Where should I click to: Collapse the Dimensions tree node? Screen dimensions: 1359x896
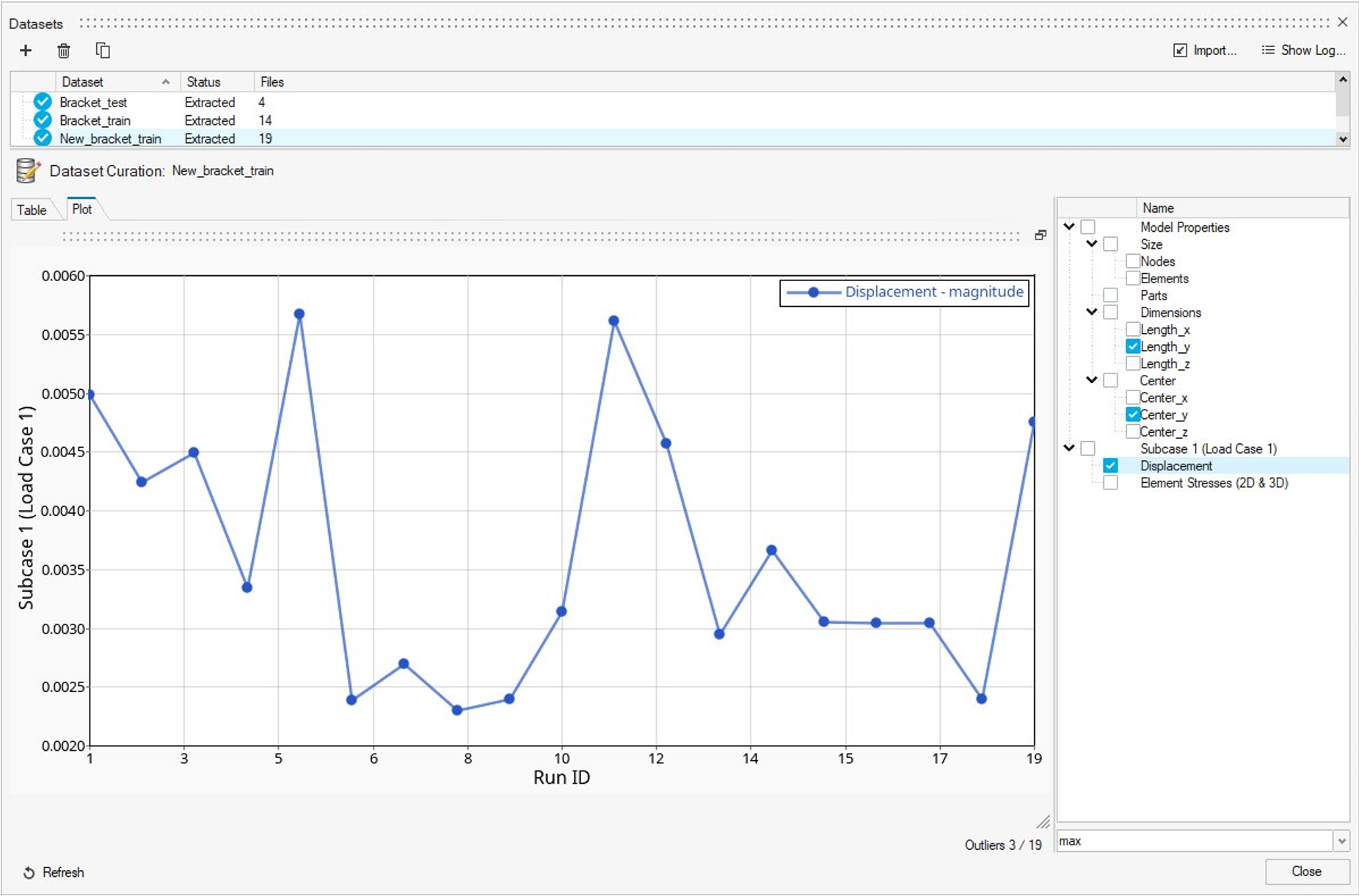[x=1092, y=312]
